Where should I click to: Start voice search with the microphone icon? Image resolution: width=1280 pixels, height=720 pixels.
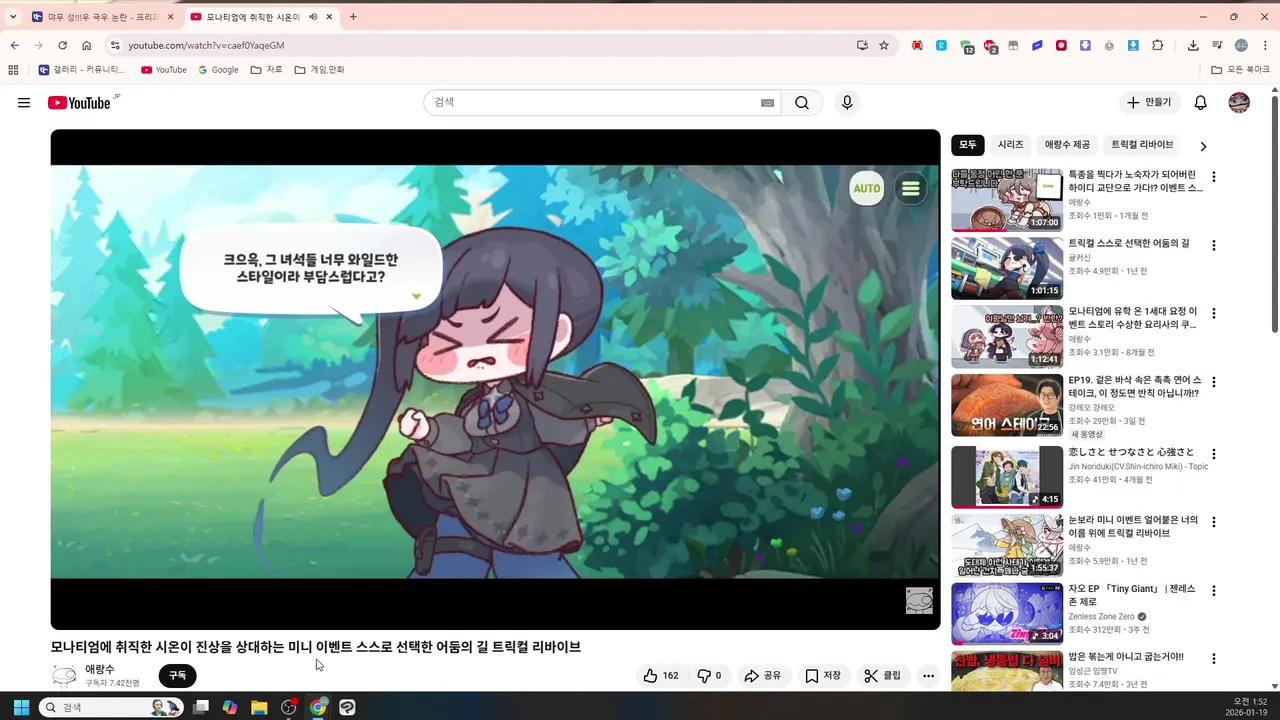847,103
